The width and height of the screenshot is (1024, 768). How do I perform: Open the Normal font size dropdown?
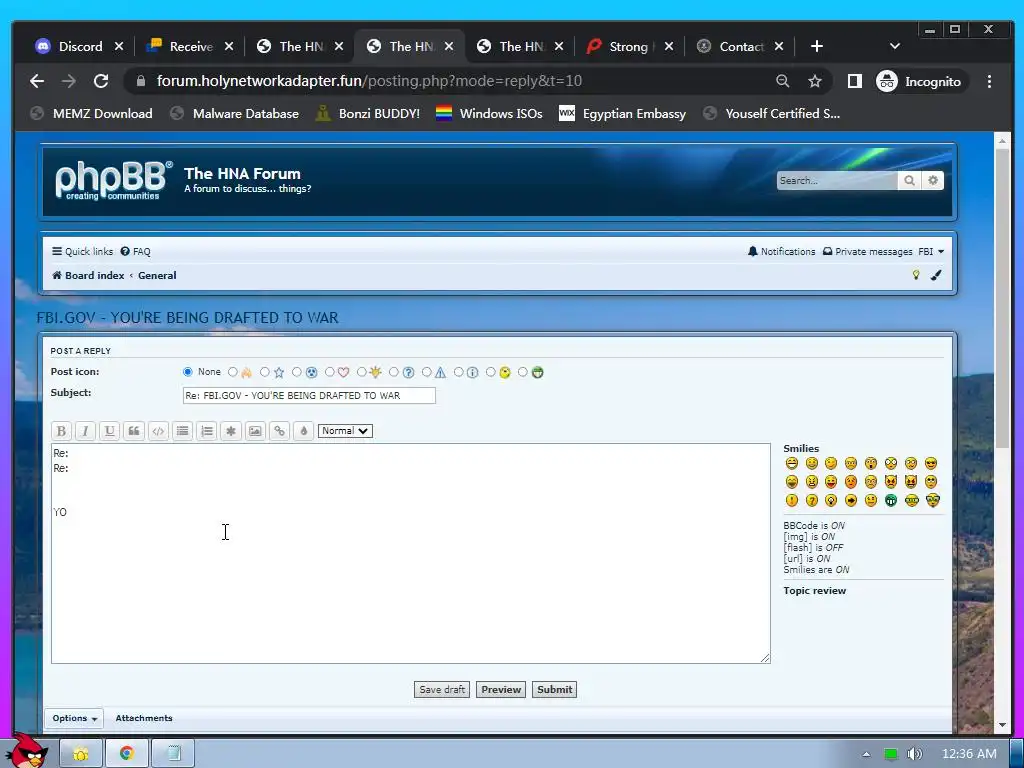(345, 431)
